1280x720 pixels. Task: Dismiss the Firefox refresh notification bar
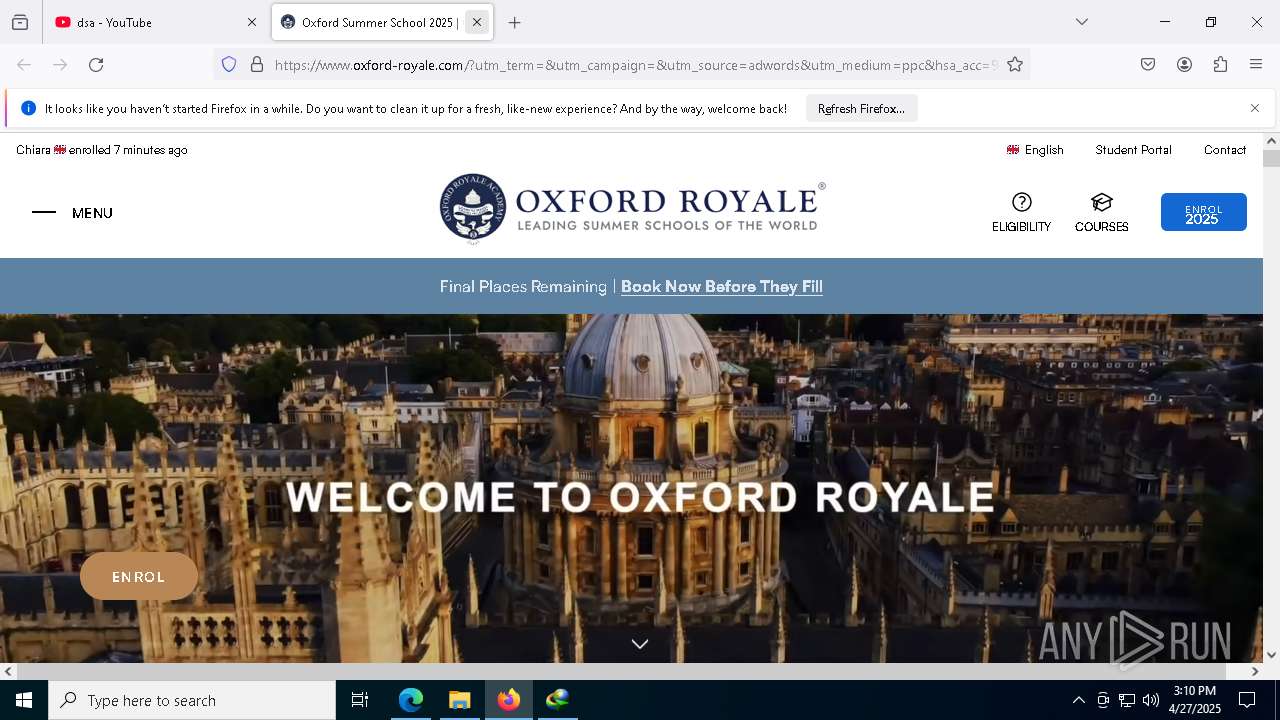tap(1255, 108)
